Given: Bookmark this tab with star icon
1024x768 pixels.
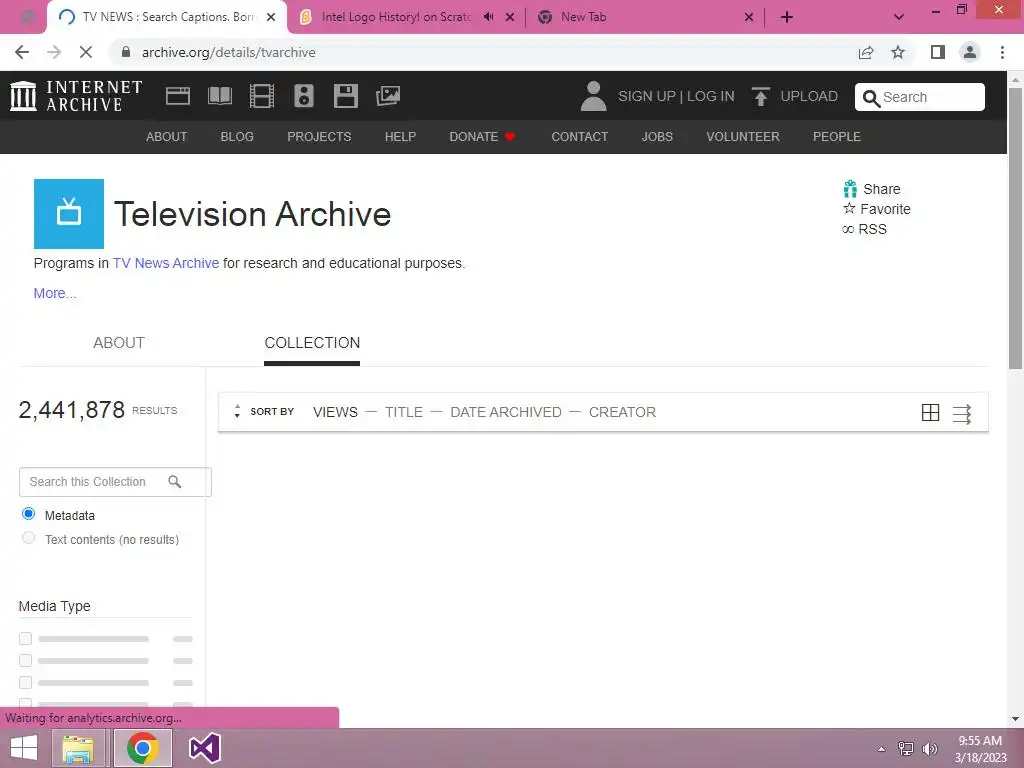Looking at the screenshot, I should click(898, 52).
